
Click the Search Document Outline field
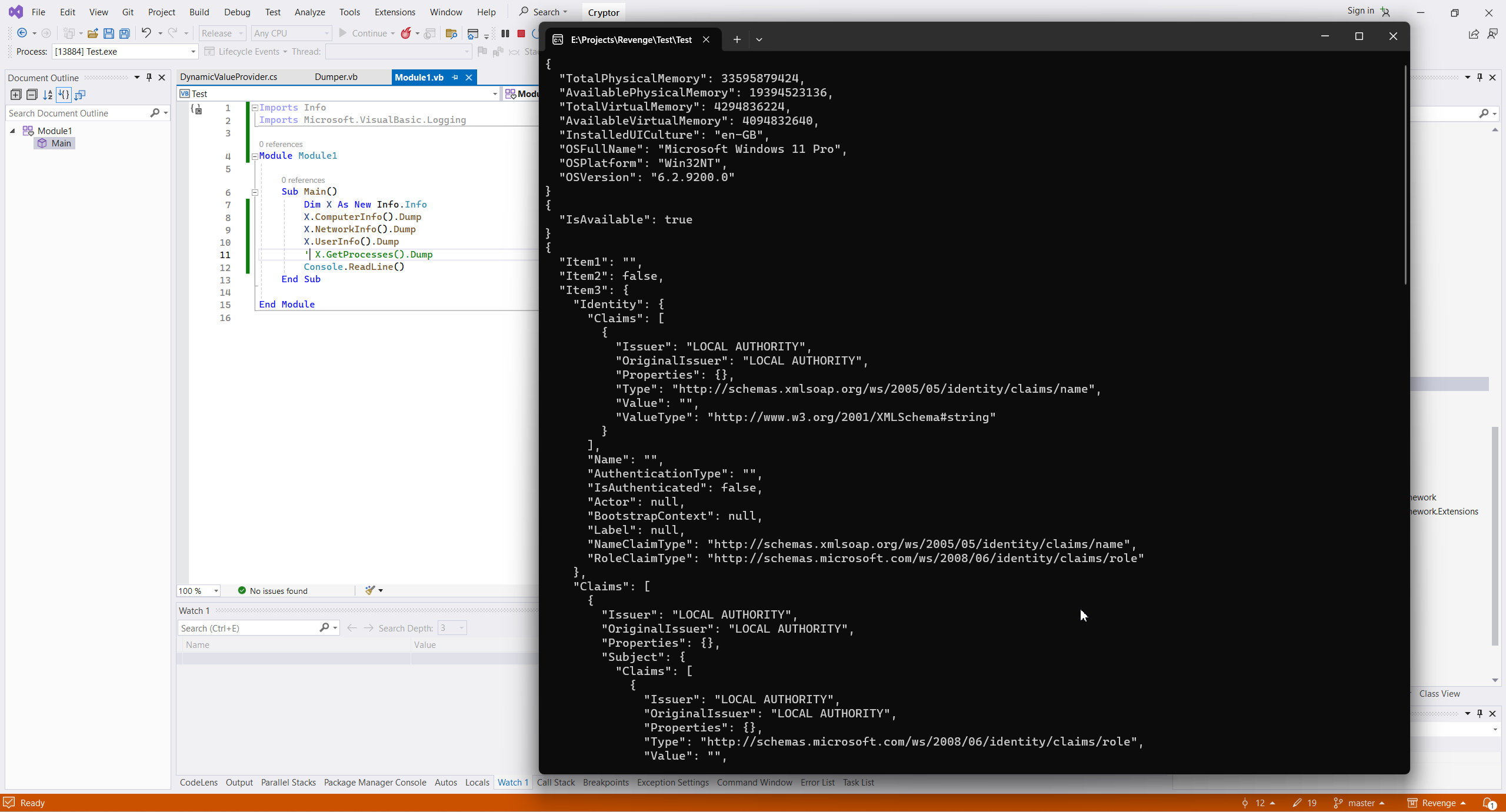coord(76,113)
